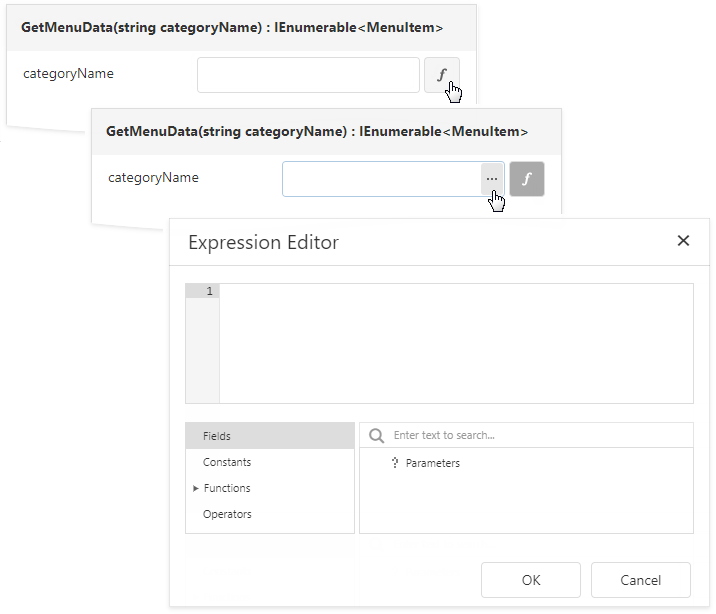716x614 pixels.
Task: Click the question mark icon beside Parameters
Action: (x=395, y=463)
